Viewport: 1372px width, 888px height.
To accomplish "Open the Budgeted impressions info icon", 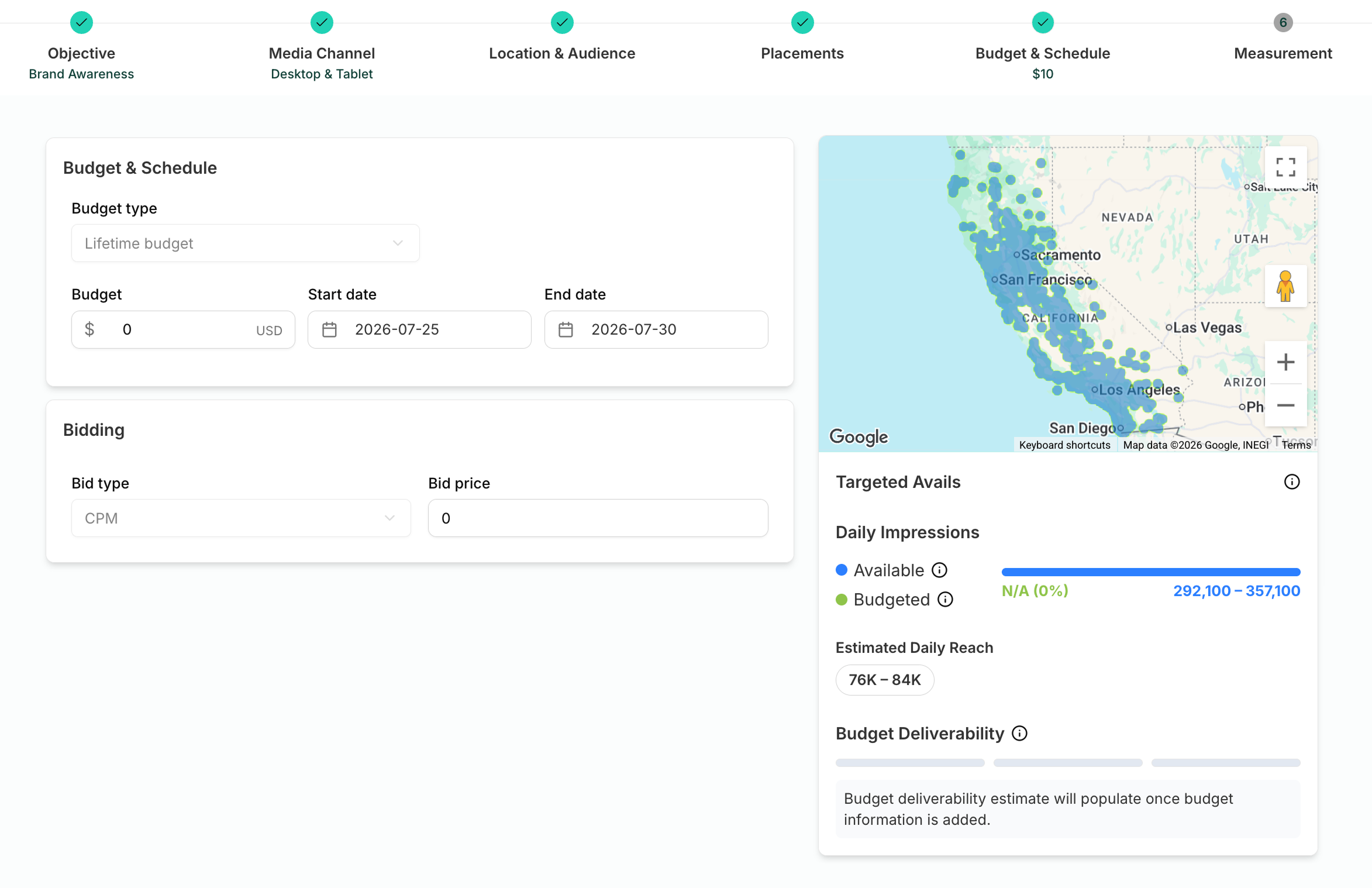I will (945, 599).
